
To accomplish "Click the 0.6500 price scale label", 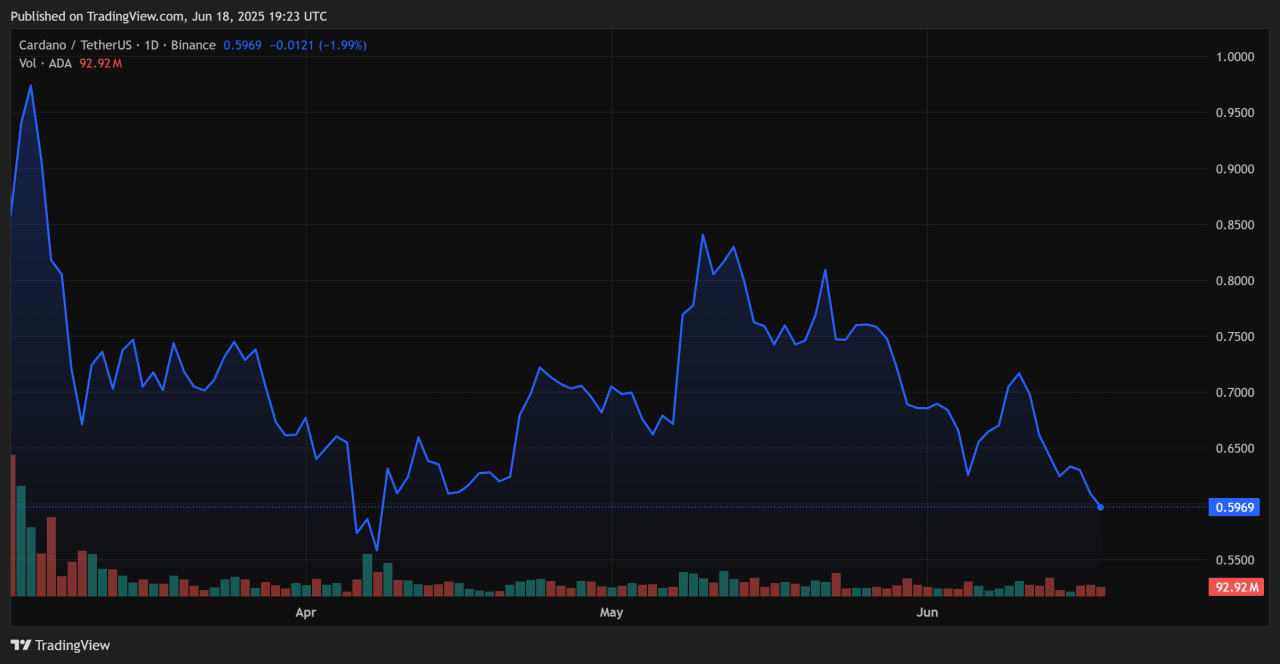I will click(x=1232, y=449).
